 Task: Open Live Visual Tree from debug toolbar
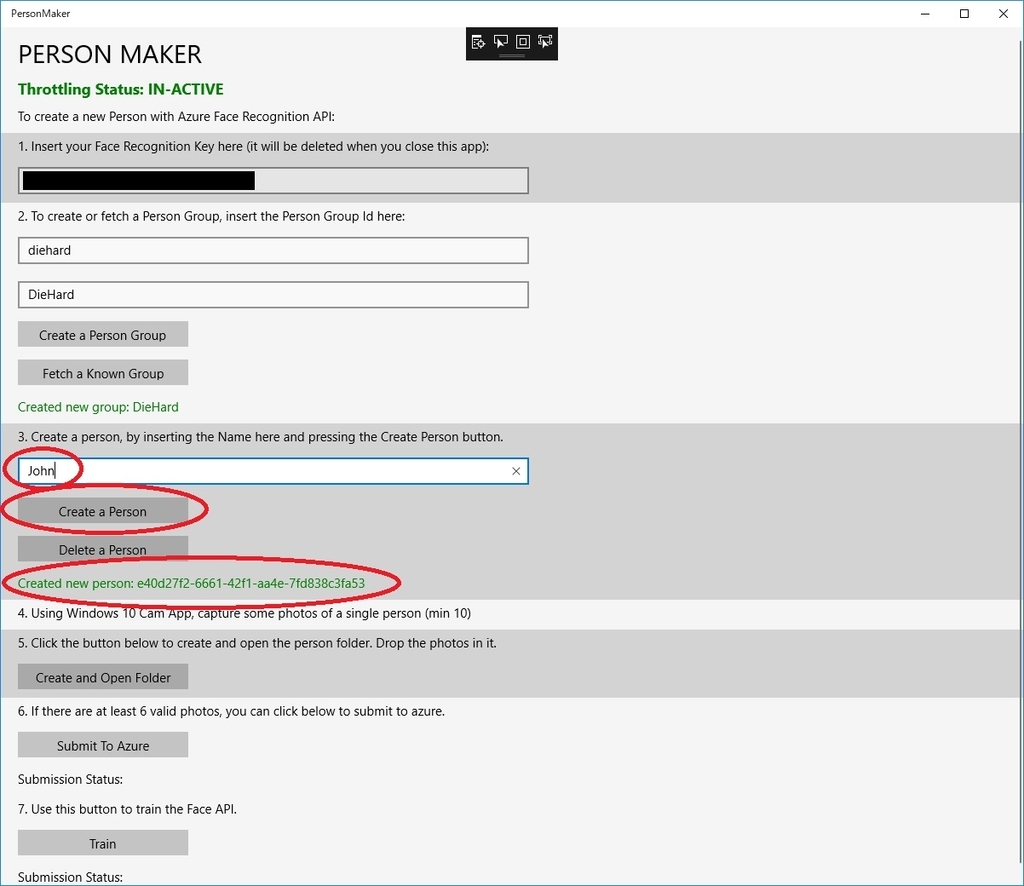coord(478,42)
